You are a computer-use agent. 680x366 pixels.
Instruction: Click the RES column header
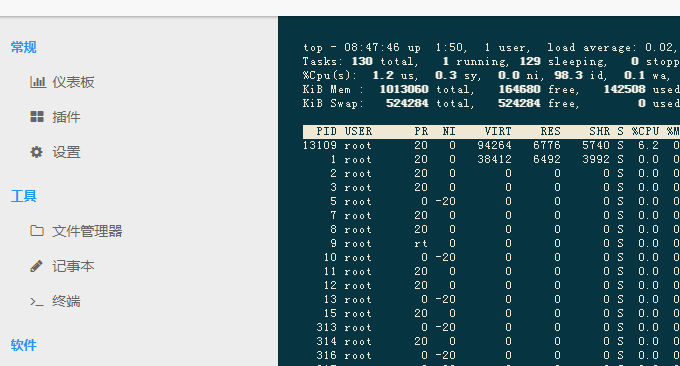(x=550, y=131)
